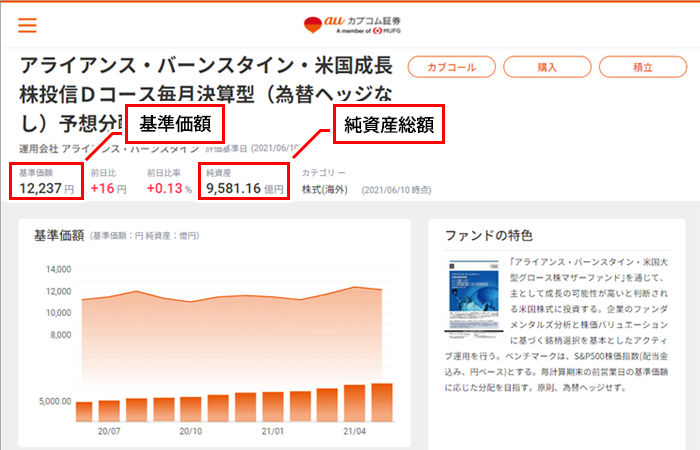The height and width of the screenshot is (450, 700).
Task: Click the カブコール button
Action: pos(451,67)
